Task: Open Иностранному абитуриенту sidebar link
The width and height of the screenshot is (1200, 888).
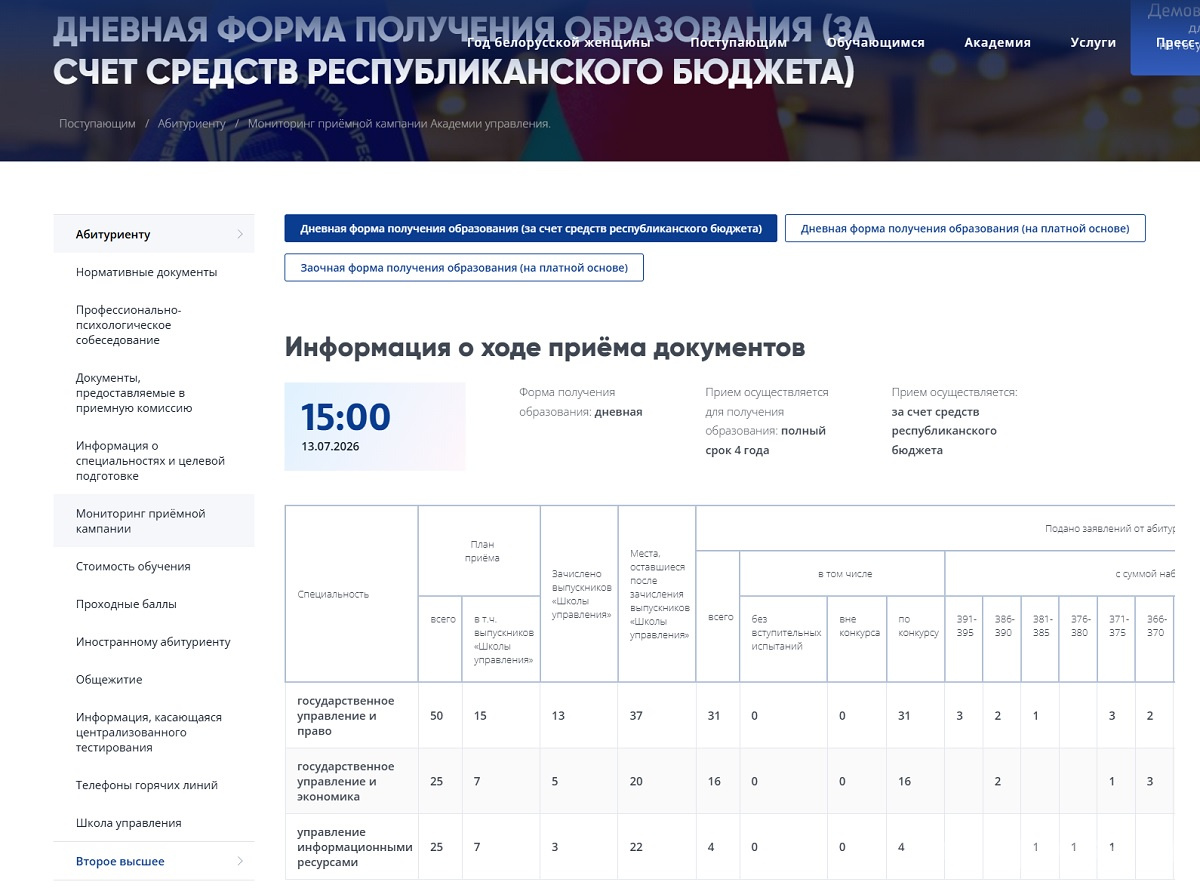Action: [153, 642]
